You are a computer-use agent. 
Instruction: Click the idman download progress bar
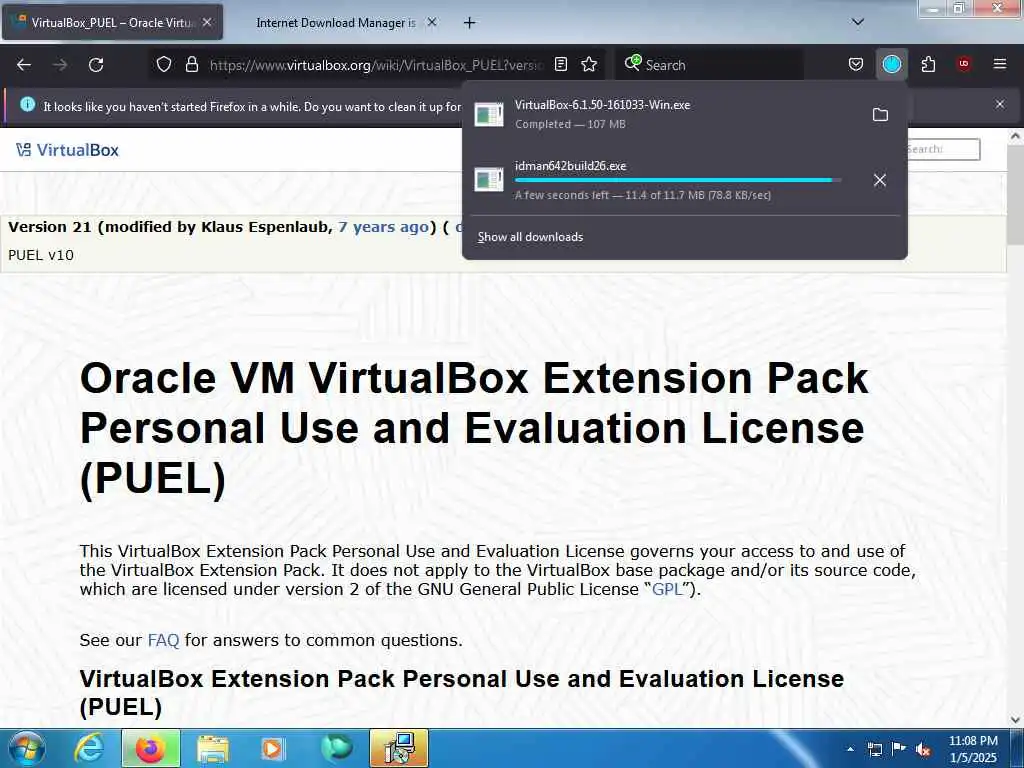678,180
